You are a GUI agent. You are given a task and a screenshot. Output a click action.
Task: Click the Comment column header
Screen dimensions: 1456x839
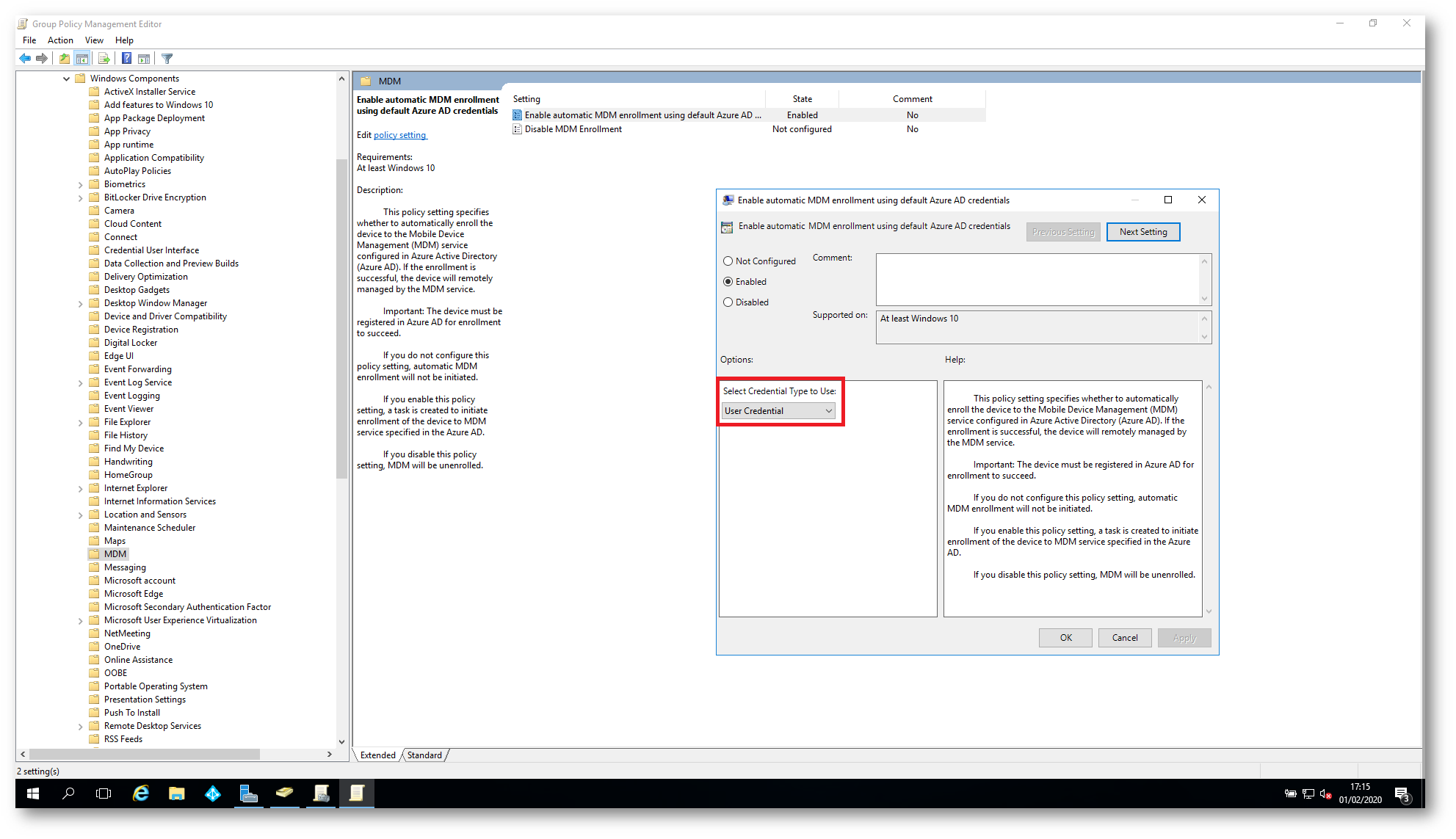[x=912, y=99]
